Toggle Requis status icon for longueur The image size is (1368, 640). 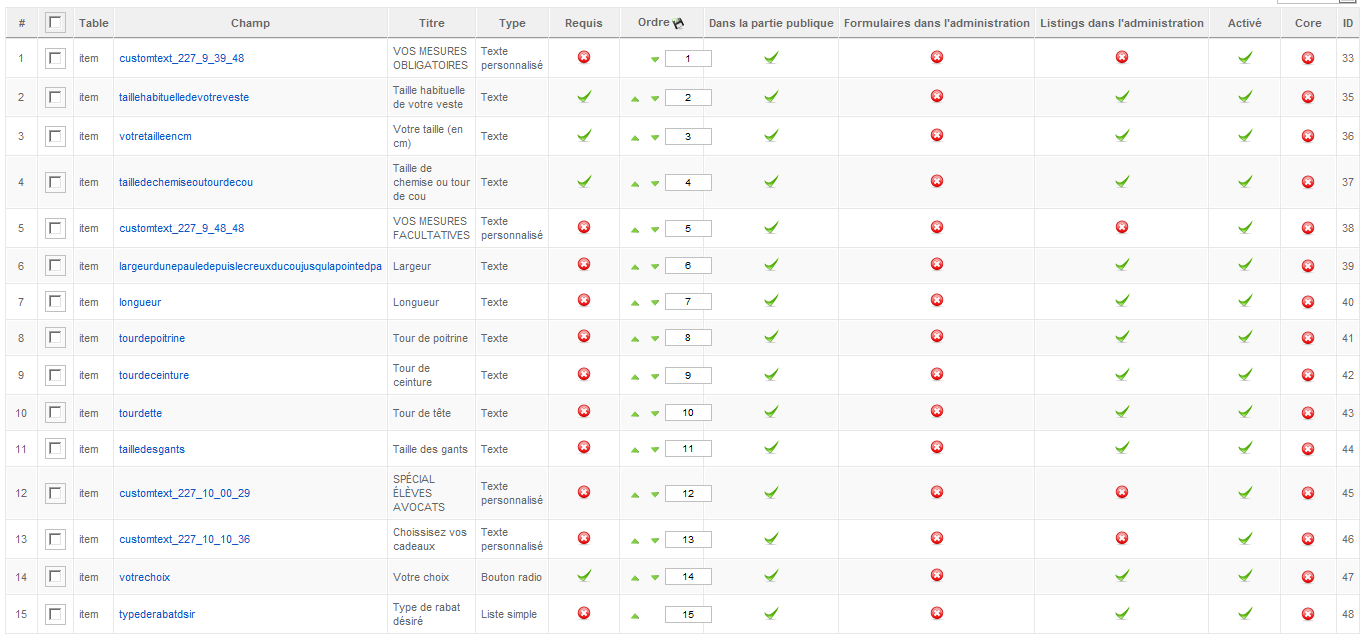(584, 301)
